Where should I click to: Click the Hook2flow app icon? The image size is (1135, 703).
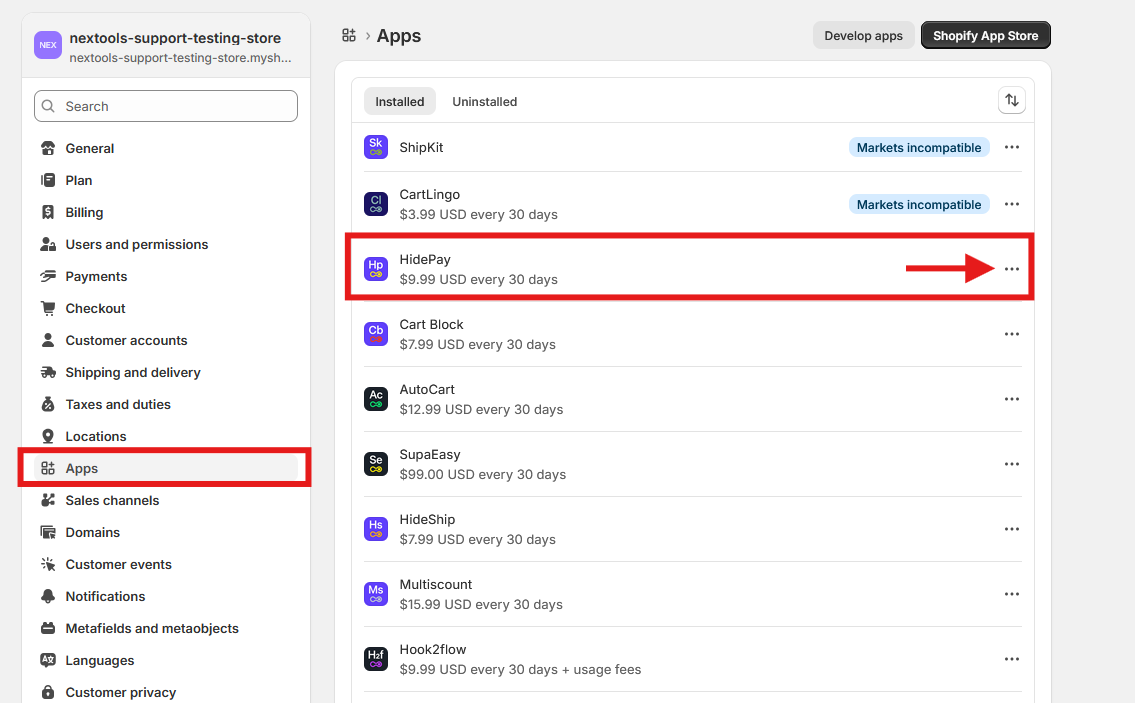pyautogui.click(x=376, y=659)
